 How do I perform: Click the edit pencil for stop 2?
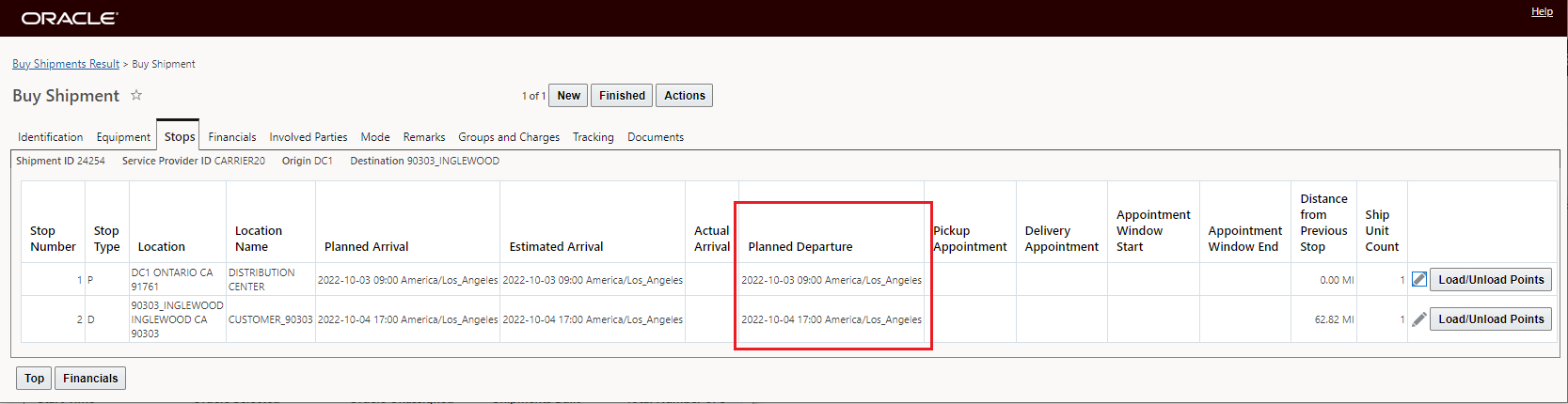(1419, 319)
